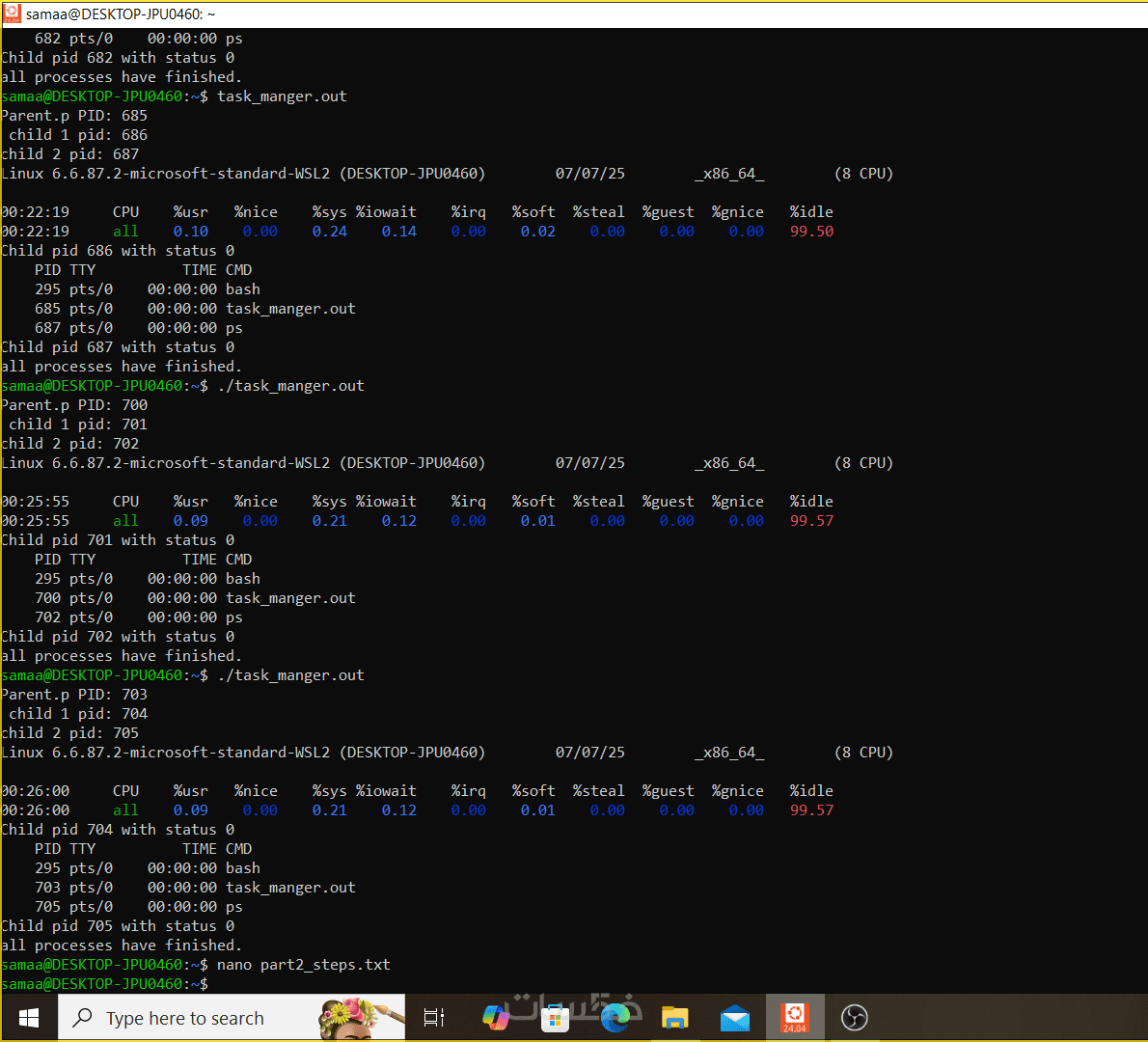Click 'Child pid 702 with status 0'
Viewport: 1148px width, 1042px height.
coord(118,637)
